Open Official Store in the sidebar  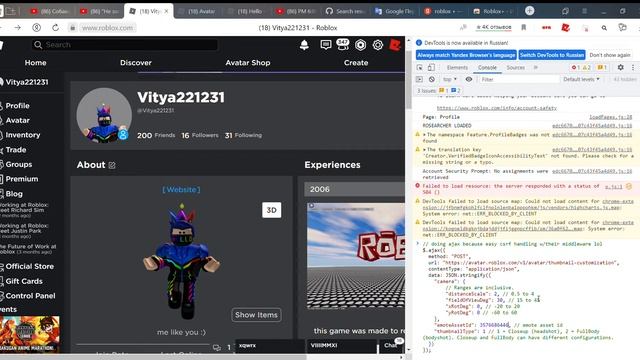click(29, 267)
